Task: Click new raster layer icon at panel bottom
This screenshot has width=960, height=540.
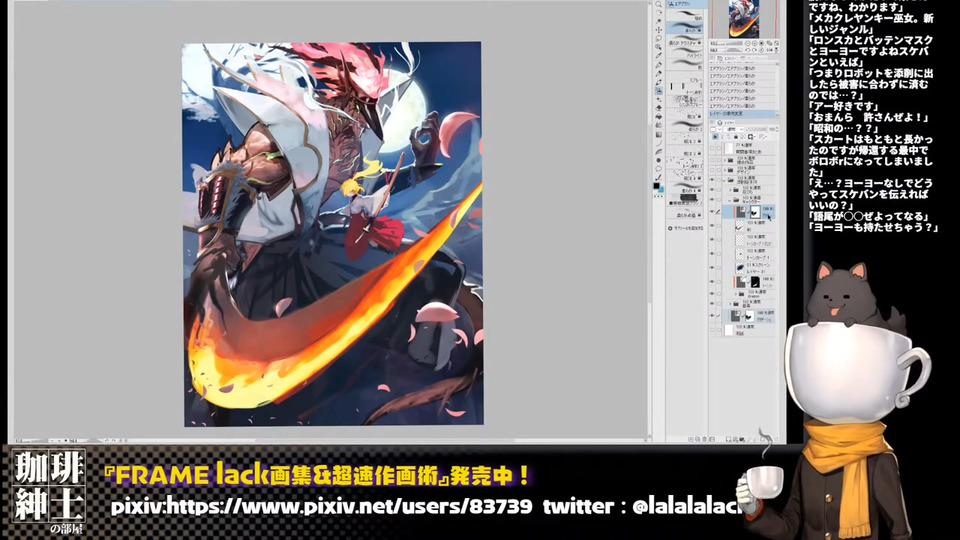Action: pos(729,440)
